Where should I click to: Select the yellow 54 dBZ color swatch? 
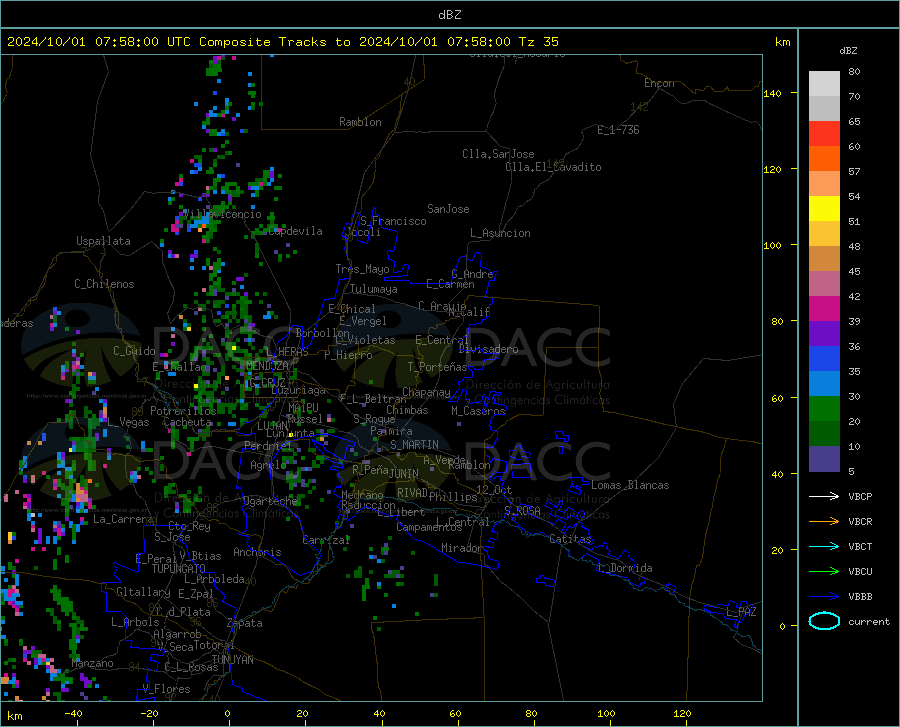point(824,209)
